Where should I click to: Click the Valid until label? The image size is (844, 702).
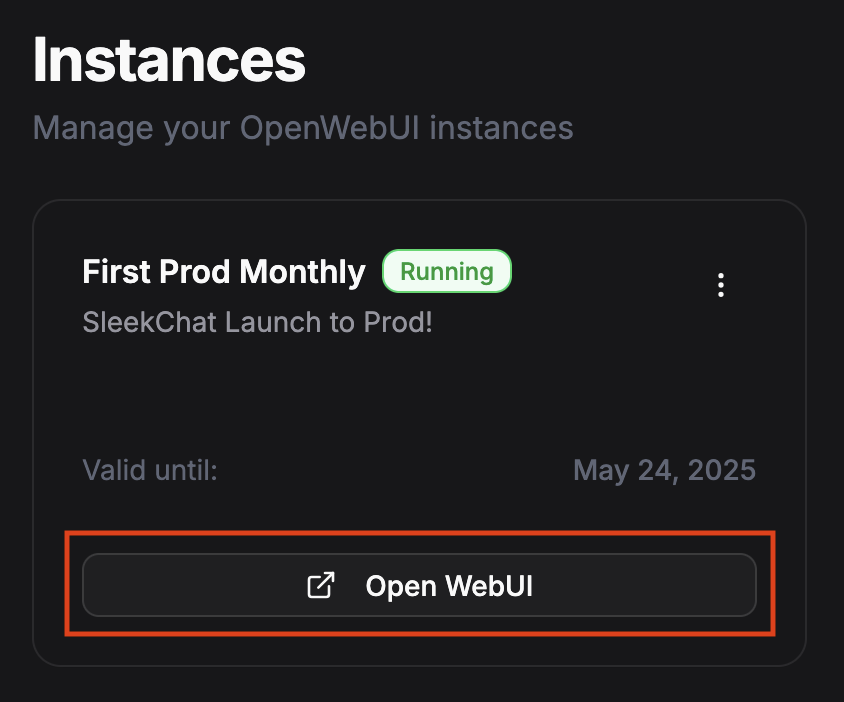150,470
